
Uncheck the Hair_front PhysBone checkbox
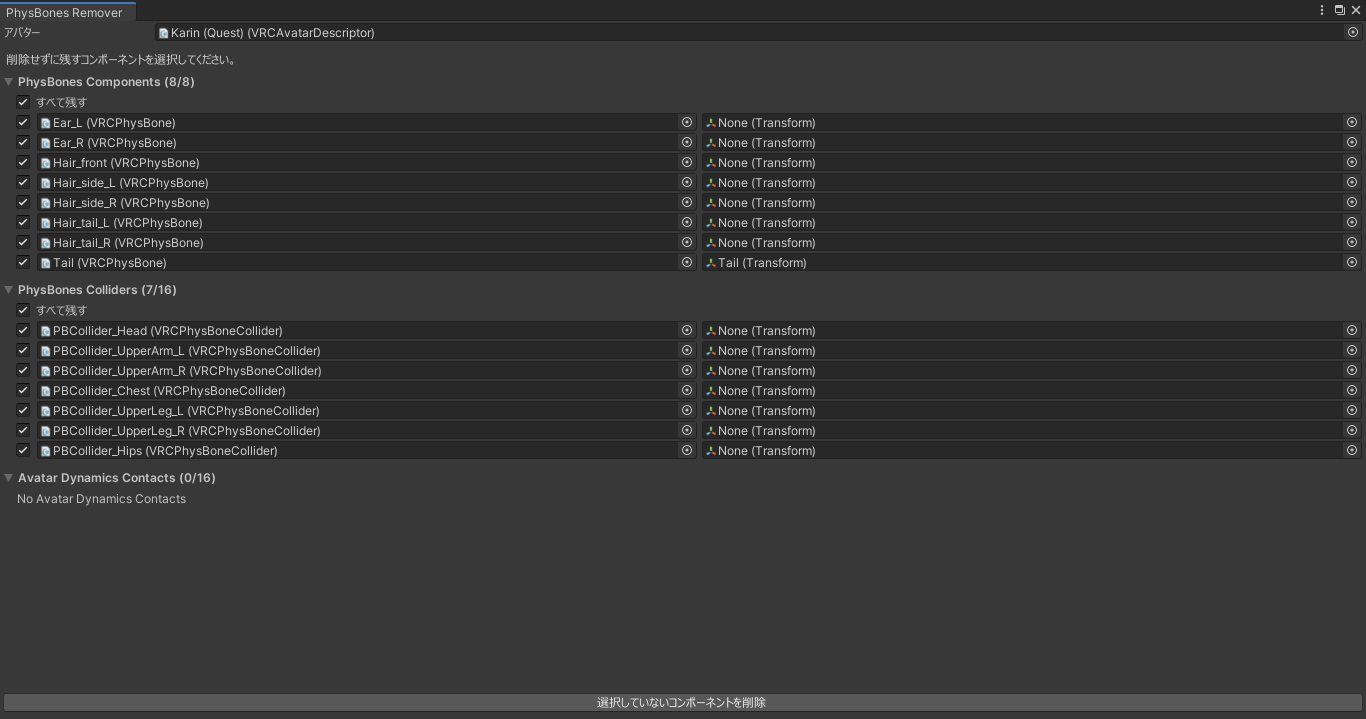(x=23, y=162)
